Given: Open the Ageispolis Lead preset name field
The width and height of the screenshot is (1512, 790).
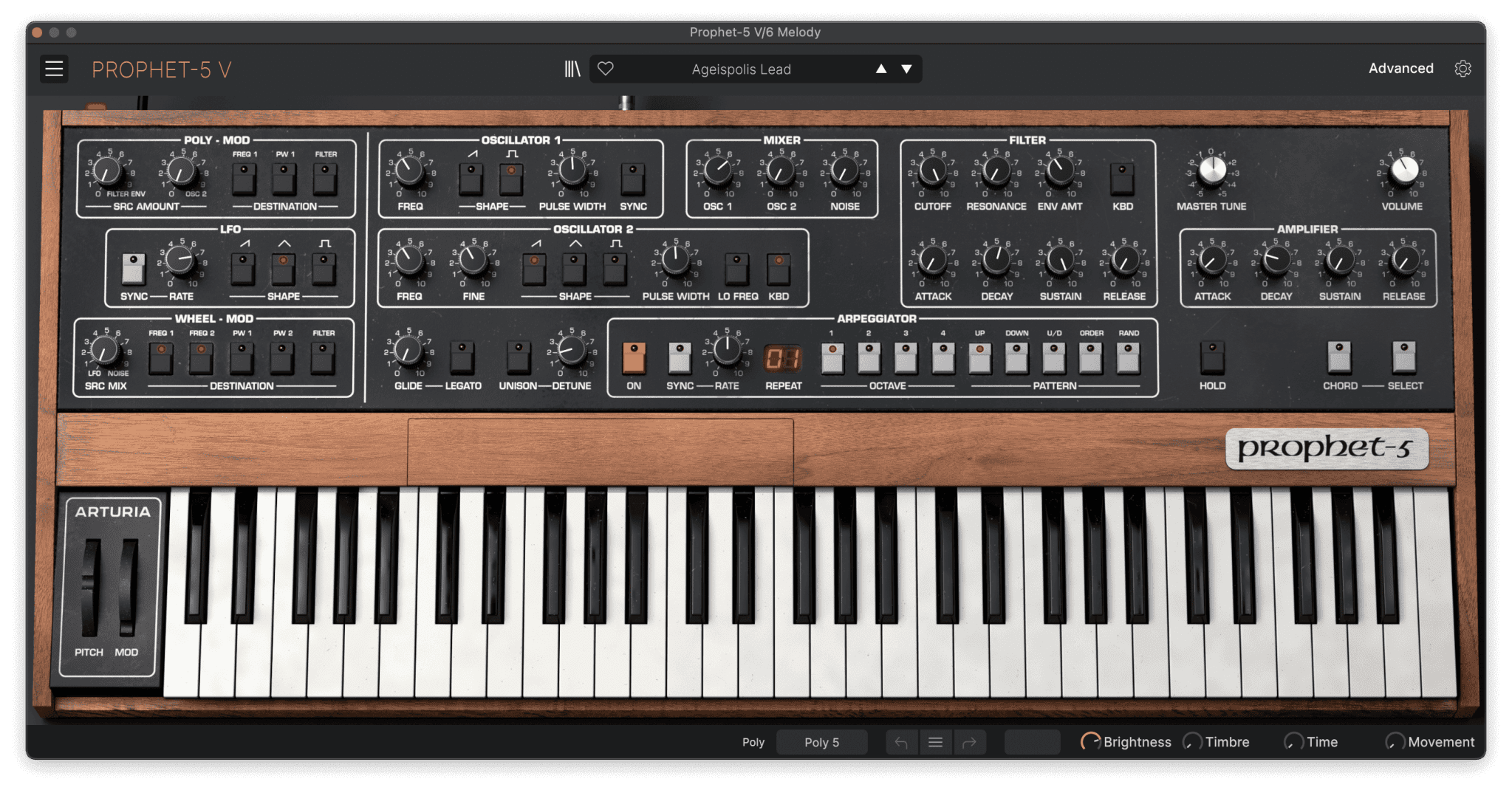Looking at the screenshot, I should [741, 68].
